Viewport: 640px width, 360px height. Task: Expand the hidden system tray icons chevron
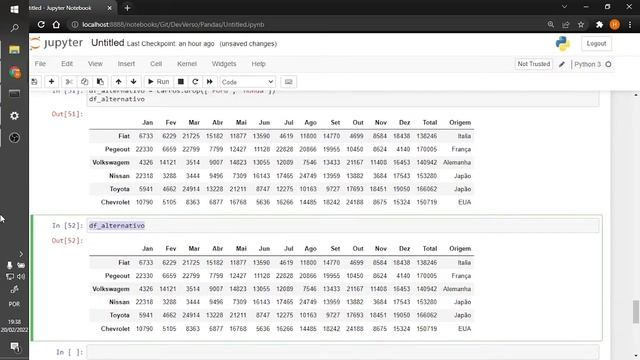pos(21,254)
